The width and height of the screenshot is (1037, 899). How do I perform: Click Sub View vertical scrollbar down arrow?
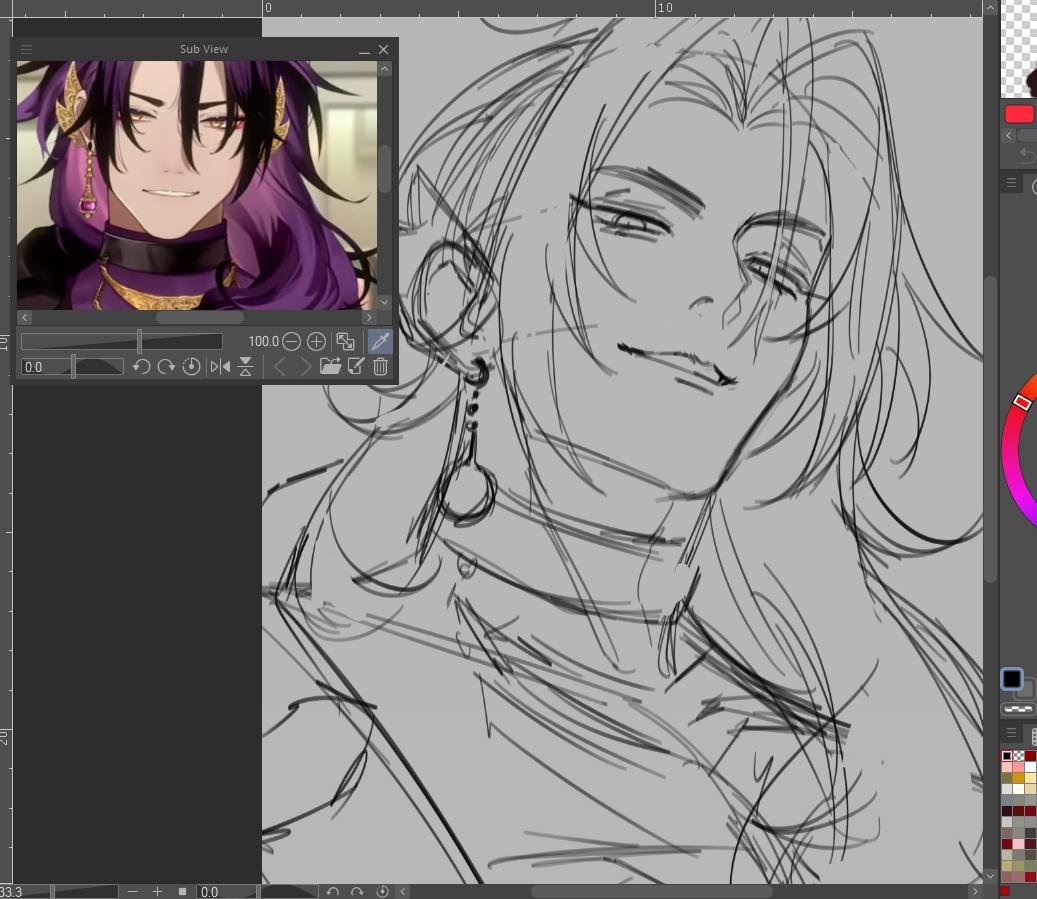click(x=385, y=302)
